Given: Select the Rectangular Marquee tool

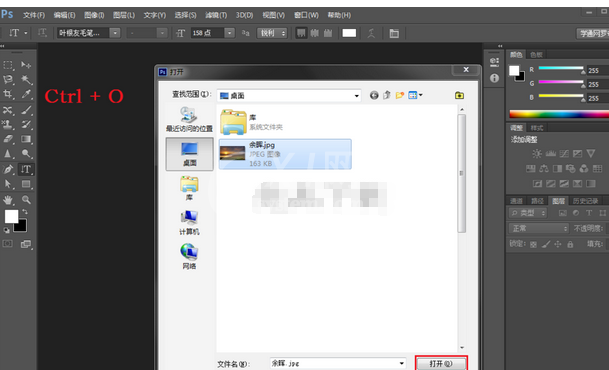Looking at the screenshot, I should [8, 65].
